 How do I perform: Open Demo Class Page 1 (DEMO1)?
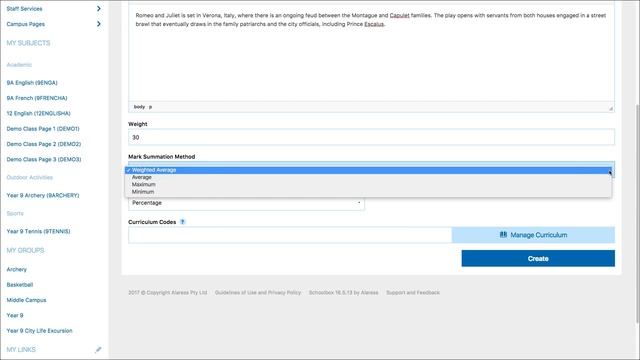[43, 129]
